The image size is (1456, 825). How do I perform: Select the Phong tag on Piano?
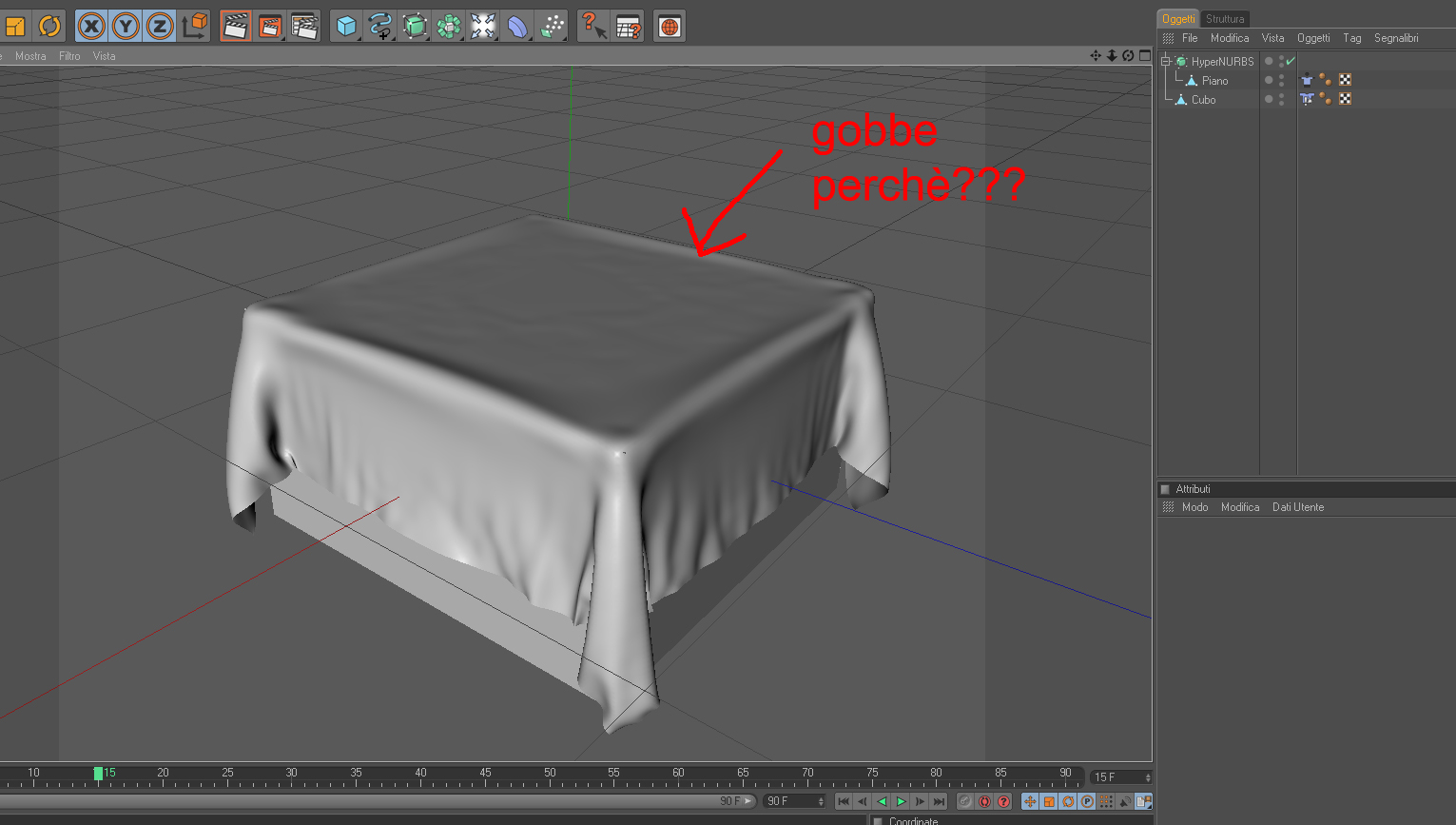pyautogui.click(x=1326, y=80)
